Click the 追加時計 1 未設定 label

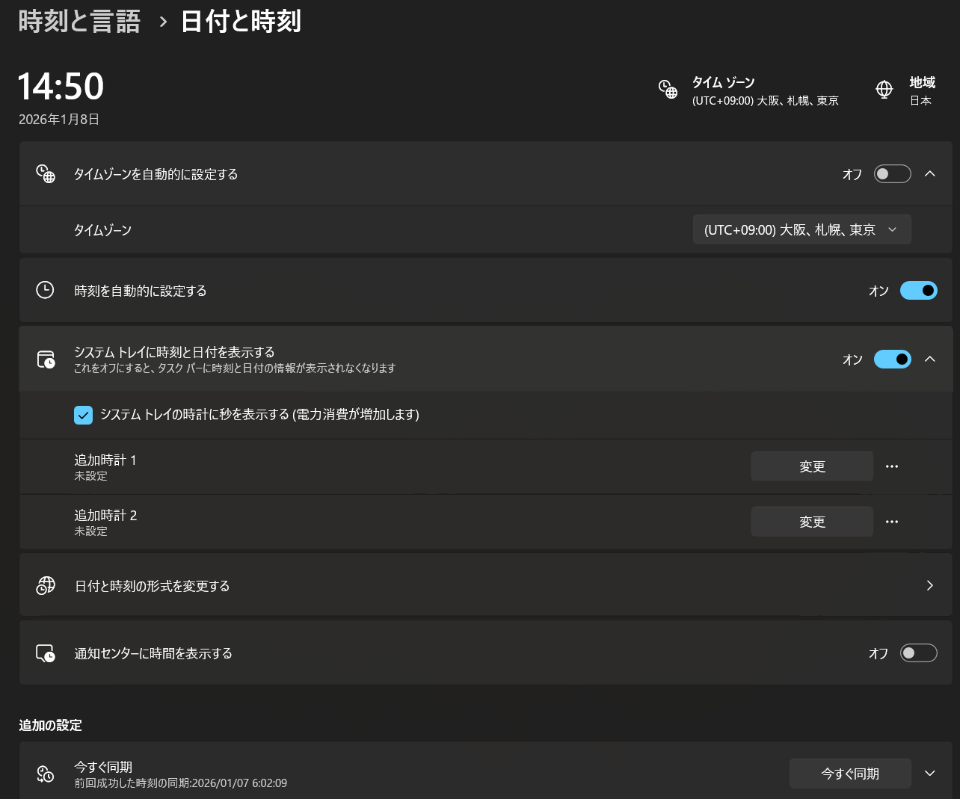[x=105, y=467]
